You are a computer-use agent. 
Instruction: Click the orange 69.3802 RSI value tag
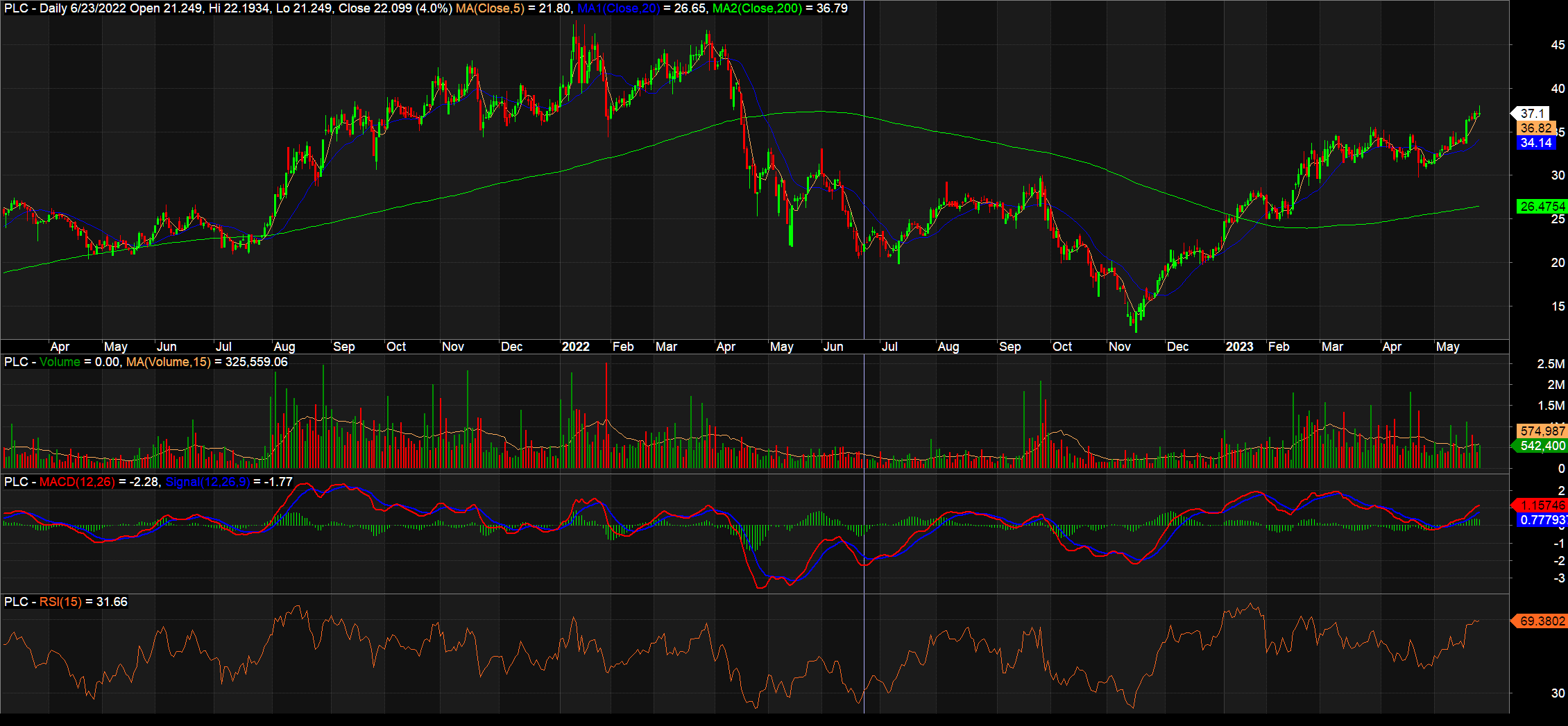pyautogui.click(x=1542, y=621)
